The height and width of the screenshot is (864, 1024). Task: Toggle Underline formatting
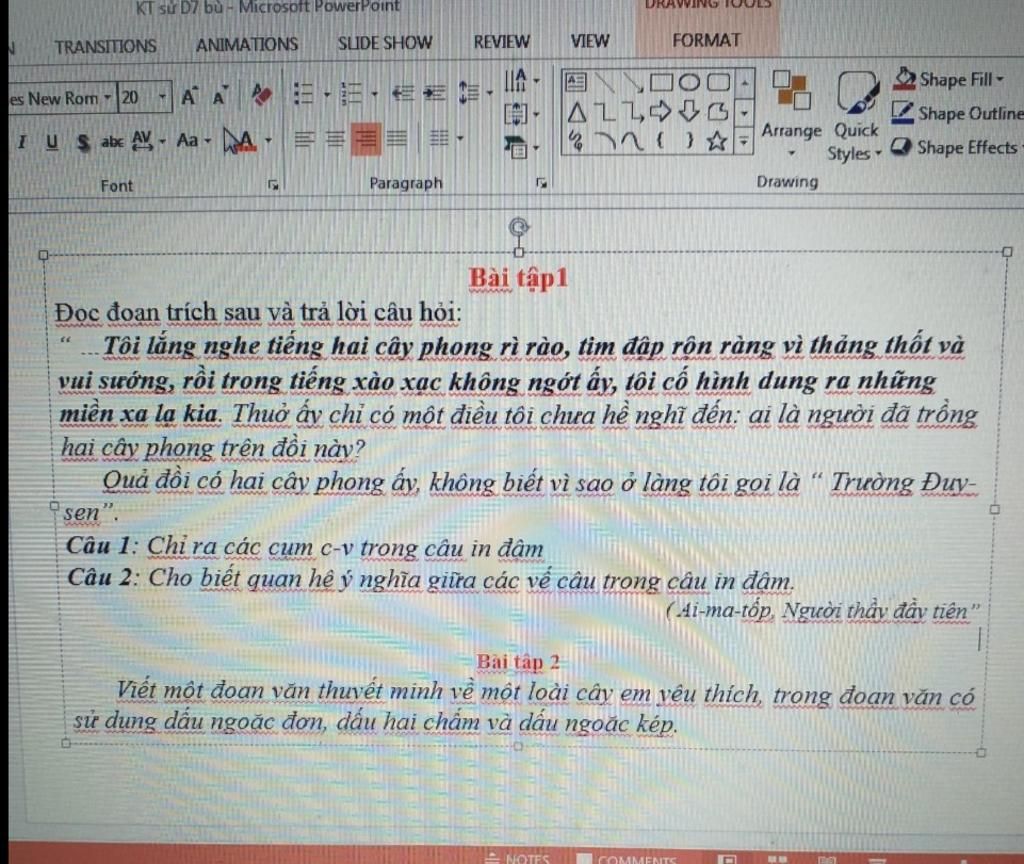coord(52,141)
